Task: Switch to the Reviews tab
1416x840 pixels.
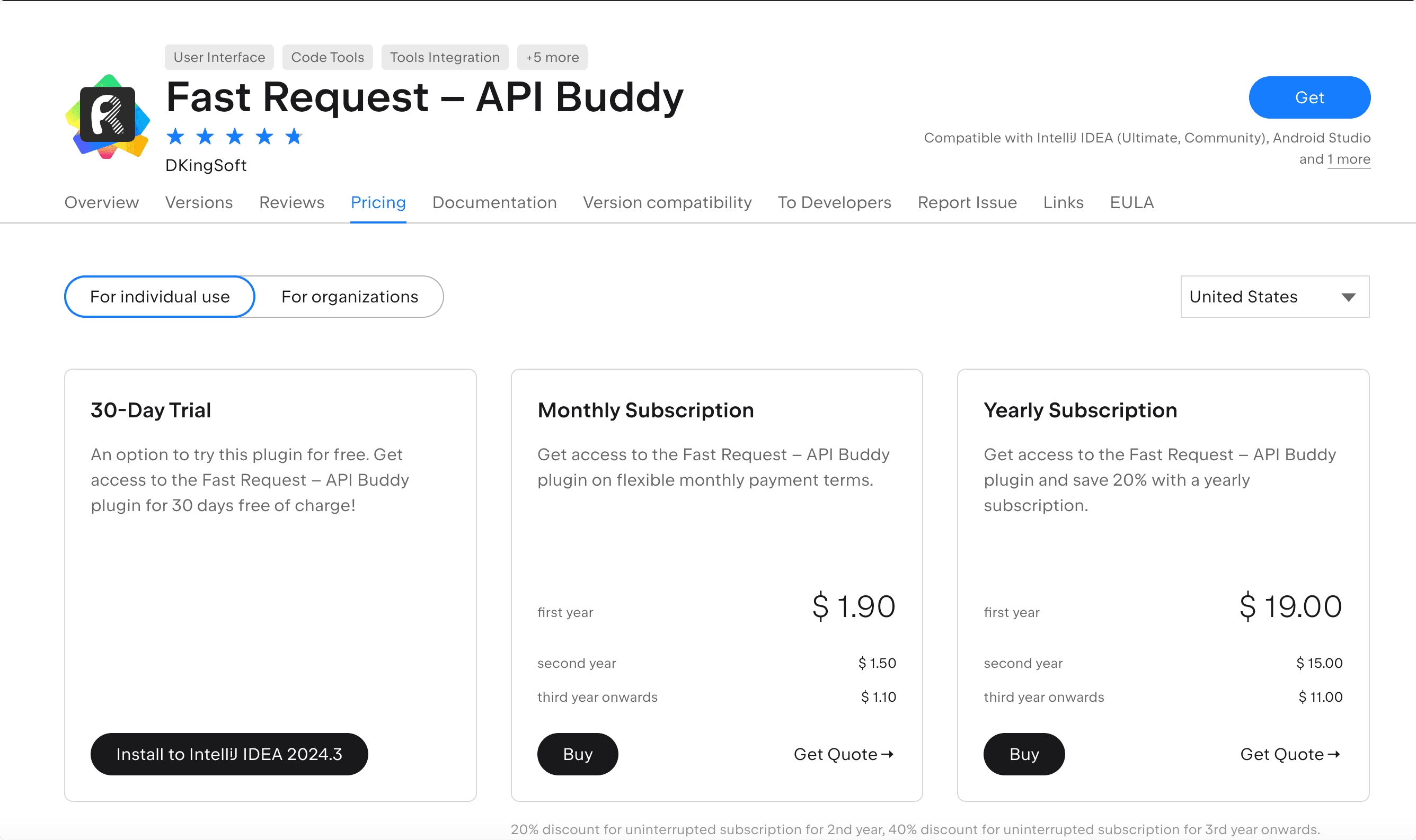Action: (x=291, y=202)
